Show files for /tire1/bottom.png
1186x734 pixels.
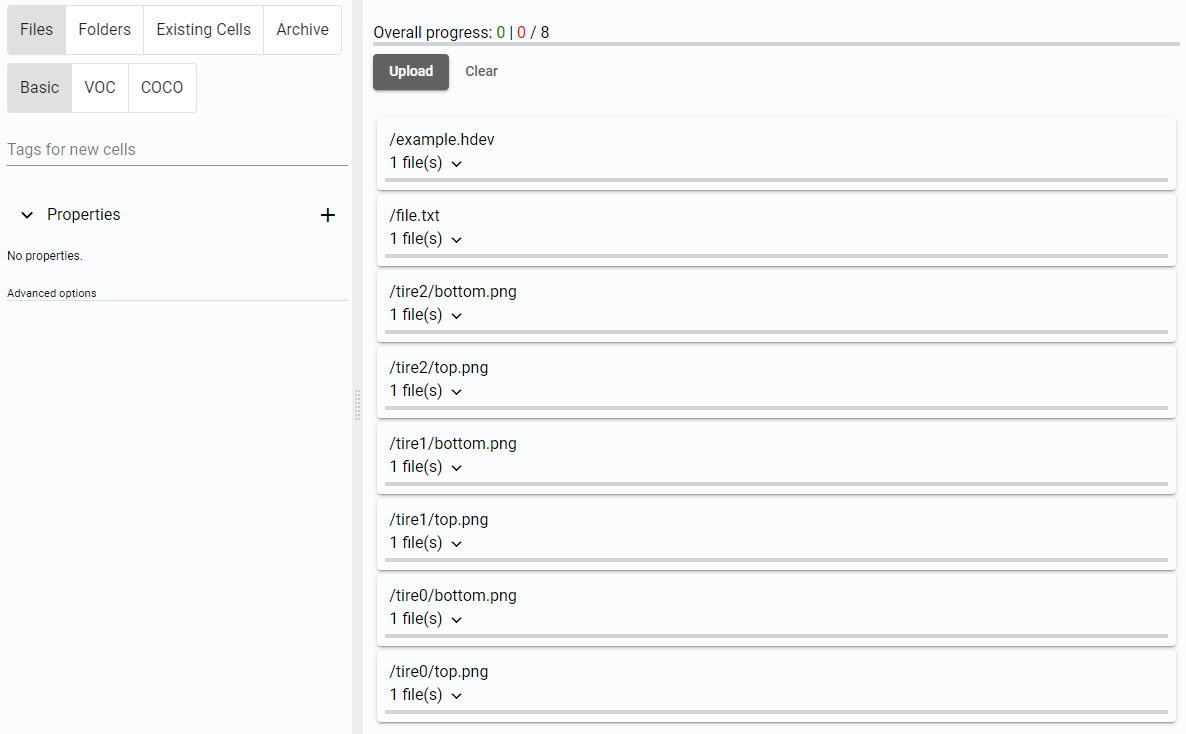pyautogui.click(x=456, y=467)
